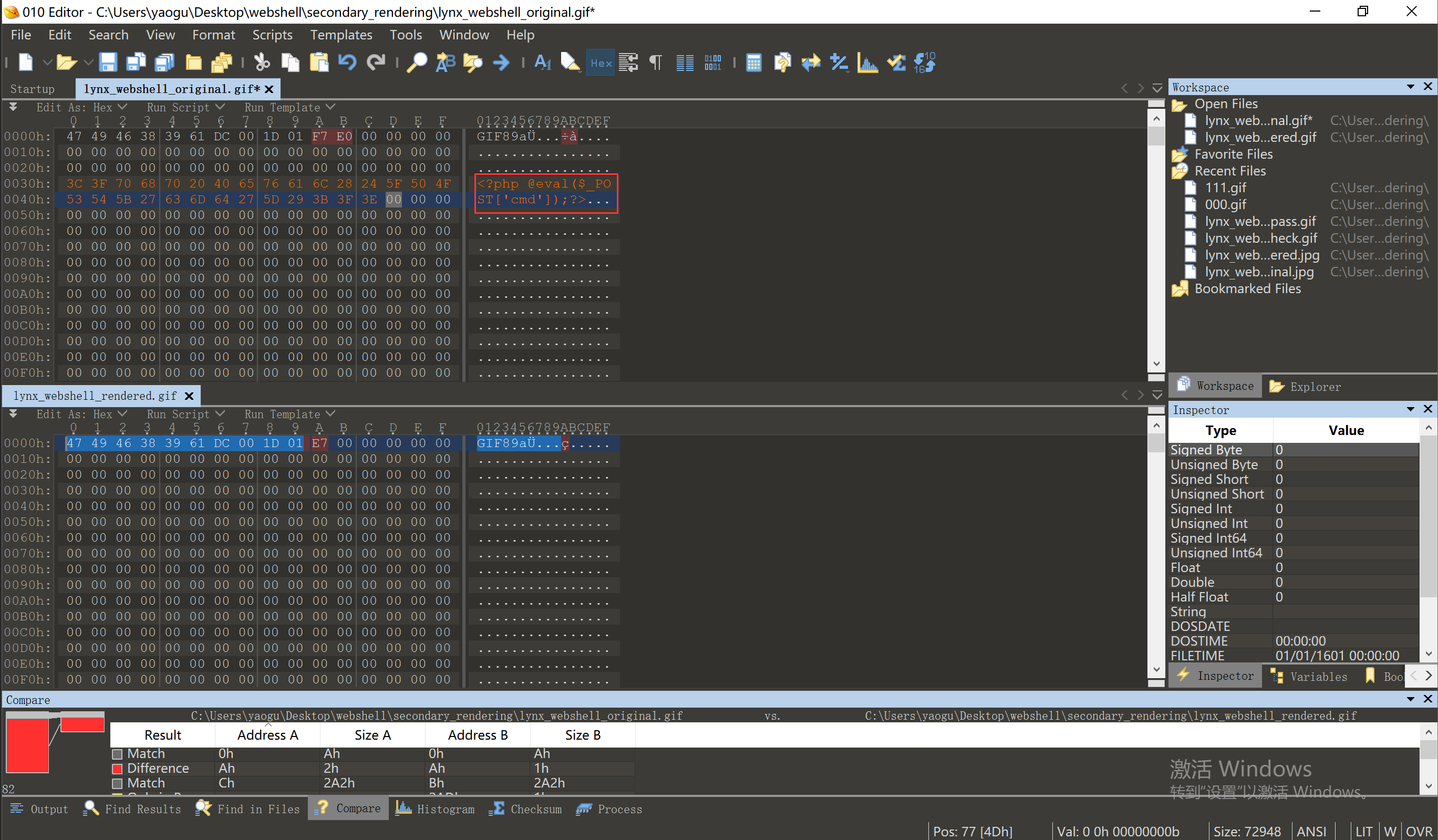Open the dropdown arrow beside the New file icon

coord(47,62)
